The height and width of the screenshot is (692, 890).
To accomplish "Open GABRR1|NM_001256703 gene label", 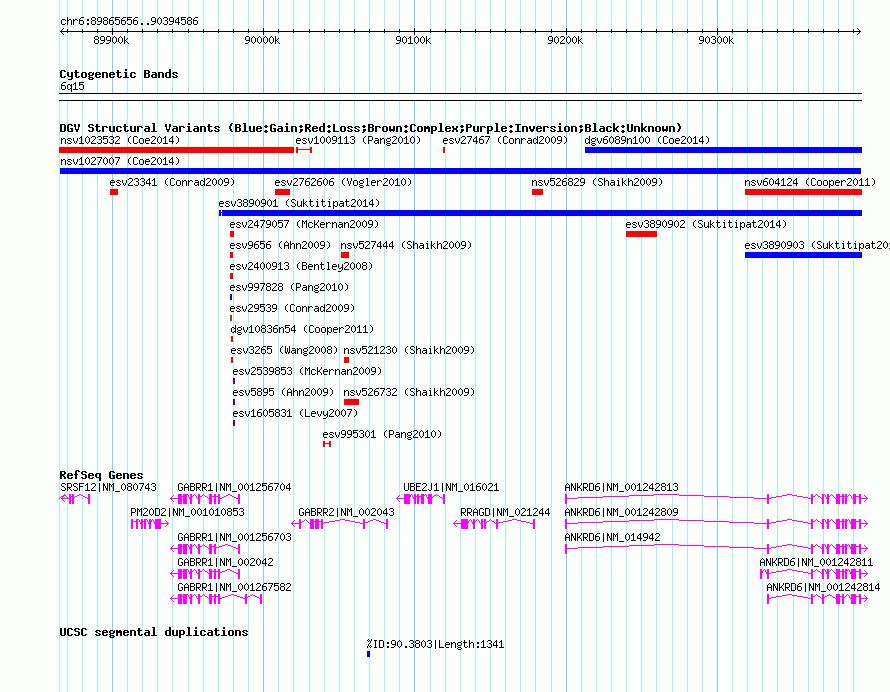I will pos(234,537).
